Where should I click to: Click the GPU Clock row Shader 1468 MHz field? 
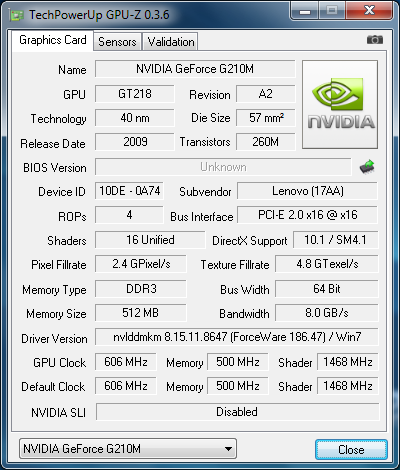pos(348,362)
